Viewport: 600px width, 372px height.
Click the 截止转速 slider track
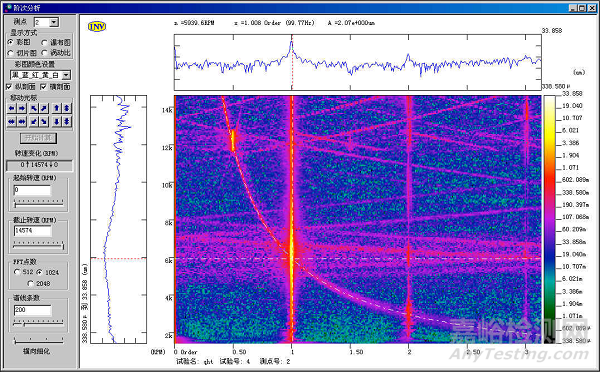pyautogui.click(x=39, y=245)
